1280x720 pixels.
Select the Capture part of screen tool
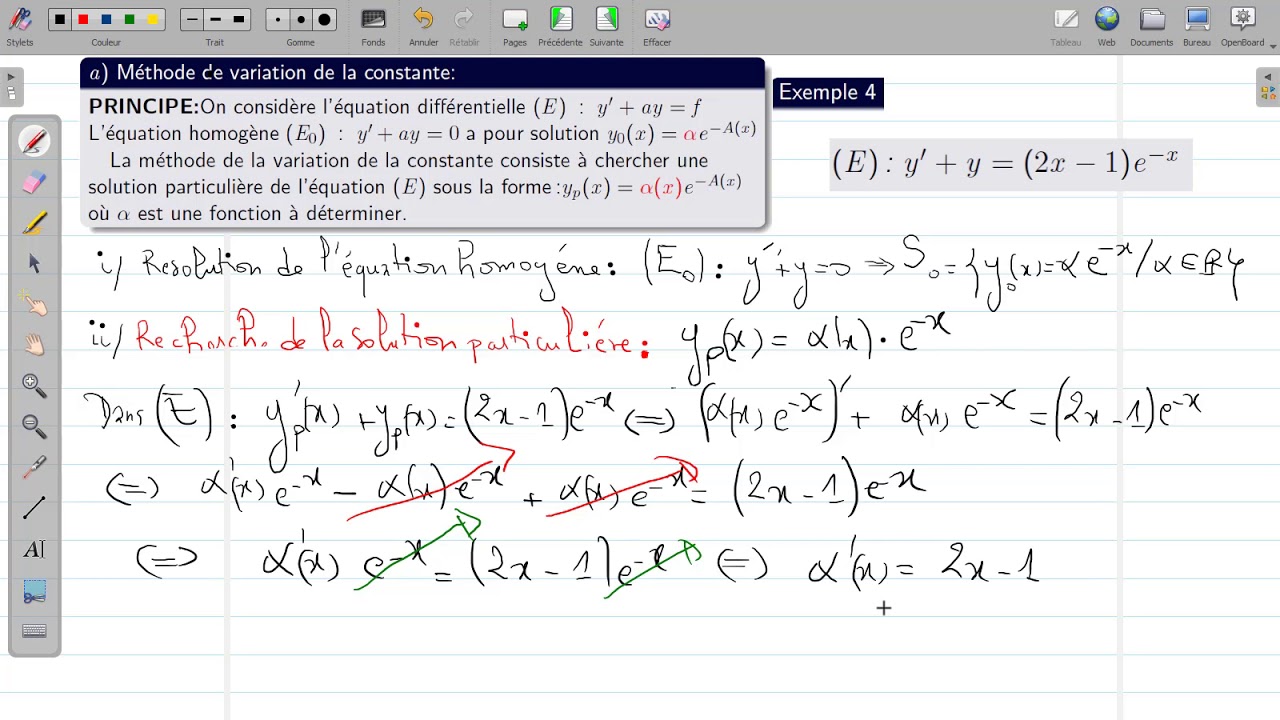34,590
